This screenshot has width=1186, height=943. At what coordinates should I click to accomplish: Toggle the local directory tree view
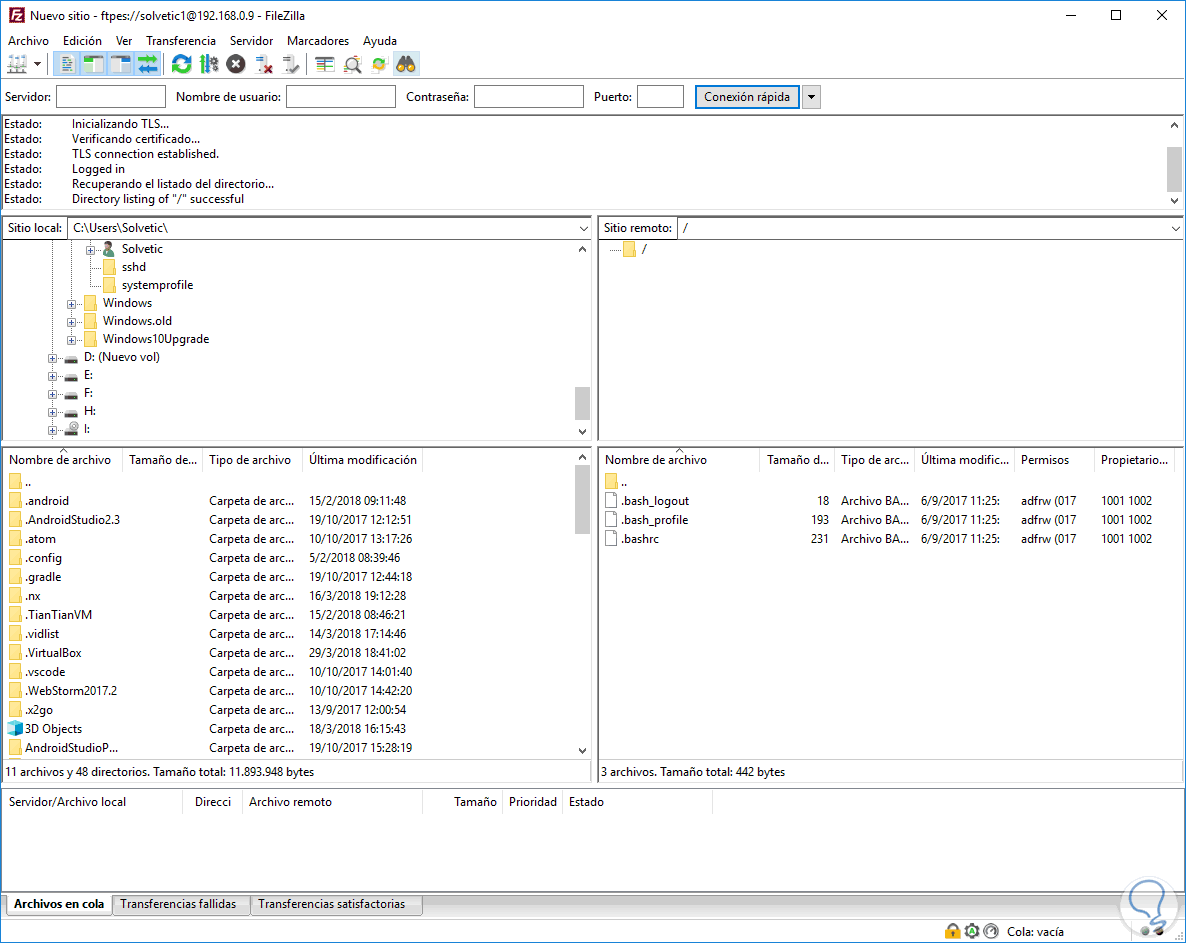94,65
